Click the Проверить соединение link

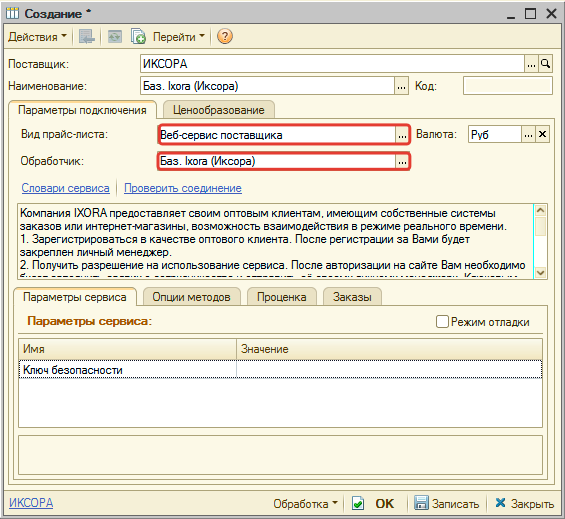coord(183,188)
